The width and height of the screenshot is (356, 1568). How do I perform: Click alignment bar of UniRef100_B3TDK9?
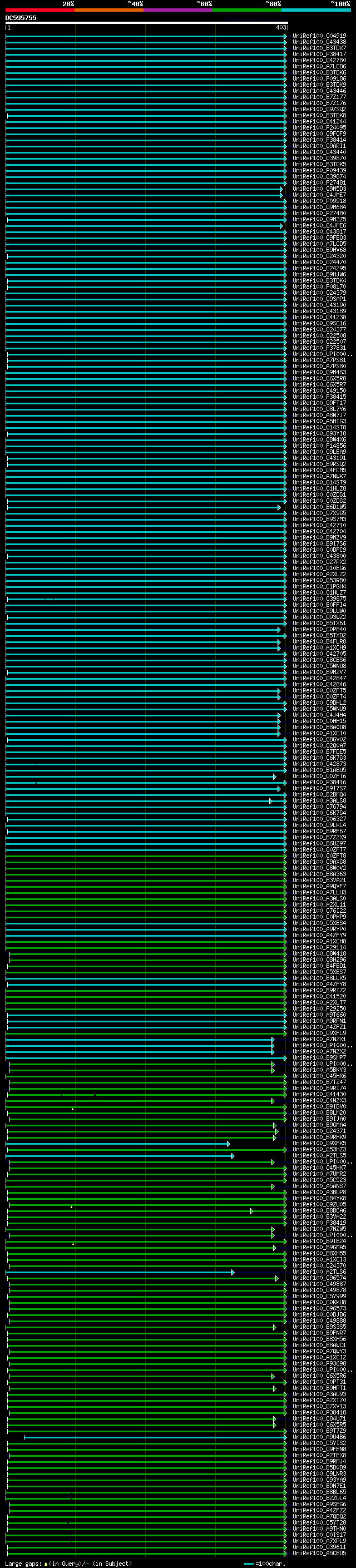(x=146, y=85)
